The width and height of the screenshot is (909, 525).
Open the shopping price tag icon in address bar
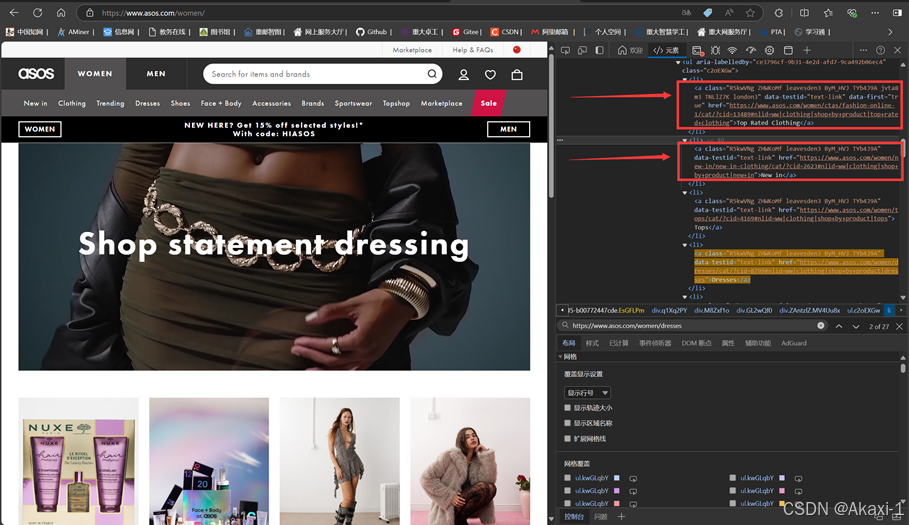click(x=708, y=12)
